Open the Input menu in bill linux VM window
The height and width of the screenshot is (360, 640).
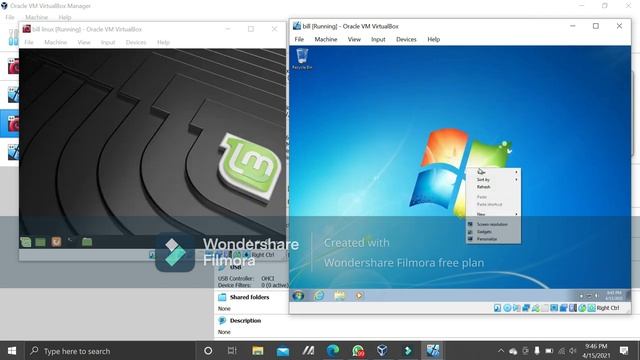[x=108, y=42]
